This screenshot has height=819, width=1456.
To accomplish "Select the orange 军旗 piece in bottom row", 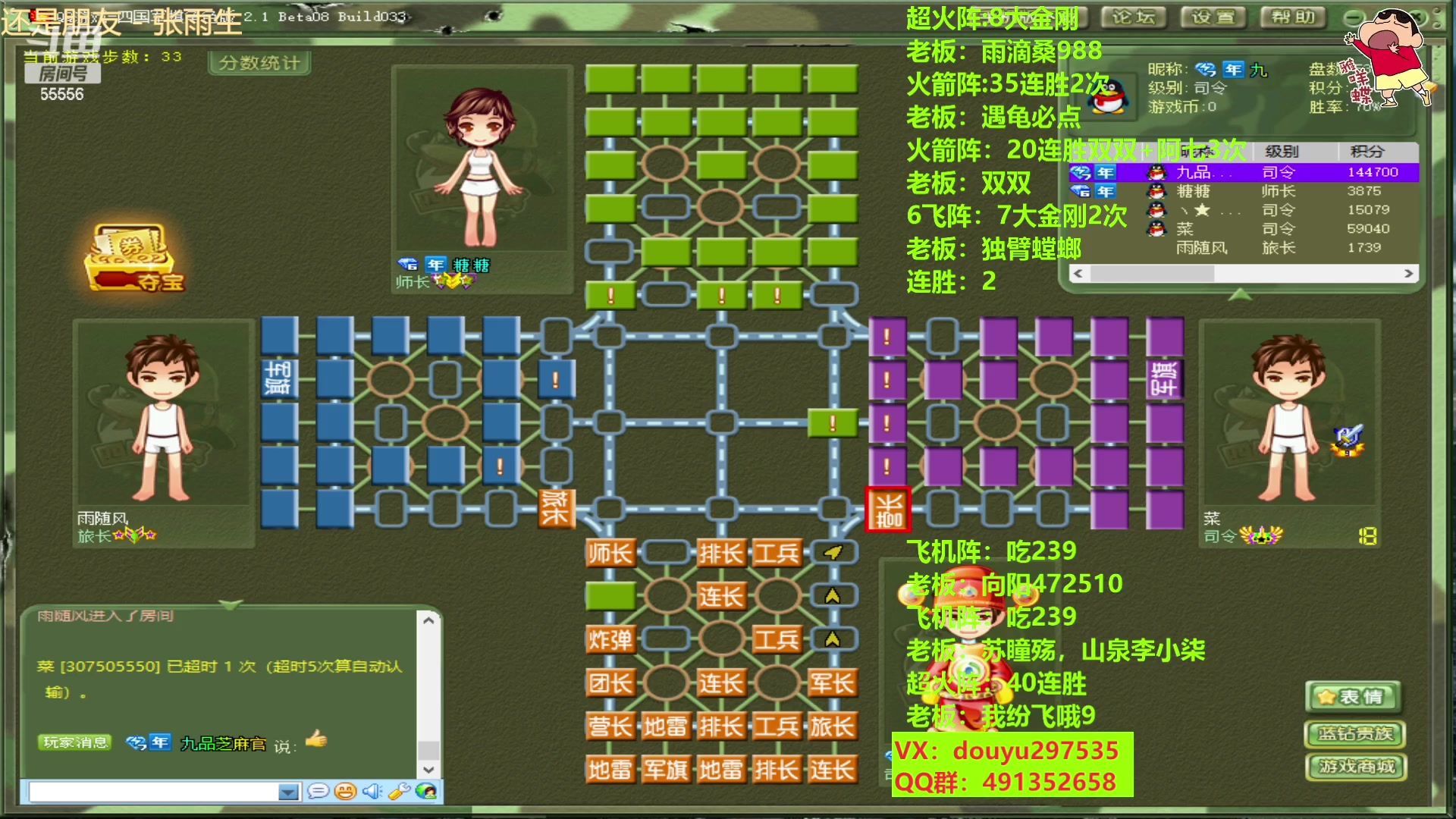I will (666, 770).
